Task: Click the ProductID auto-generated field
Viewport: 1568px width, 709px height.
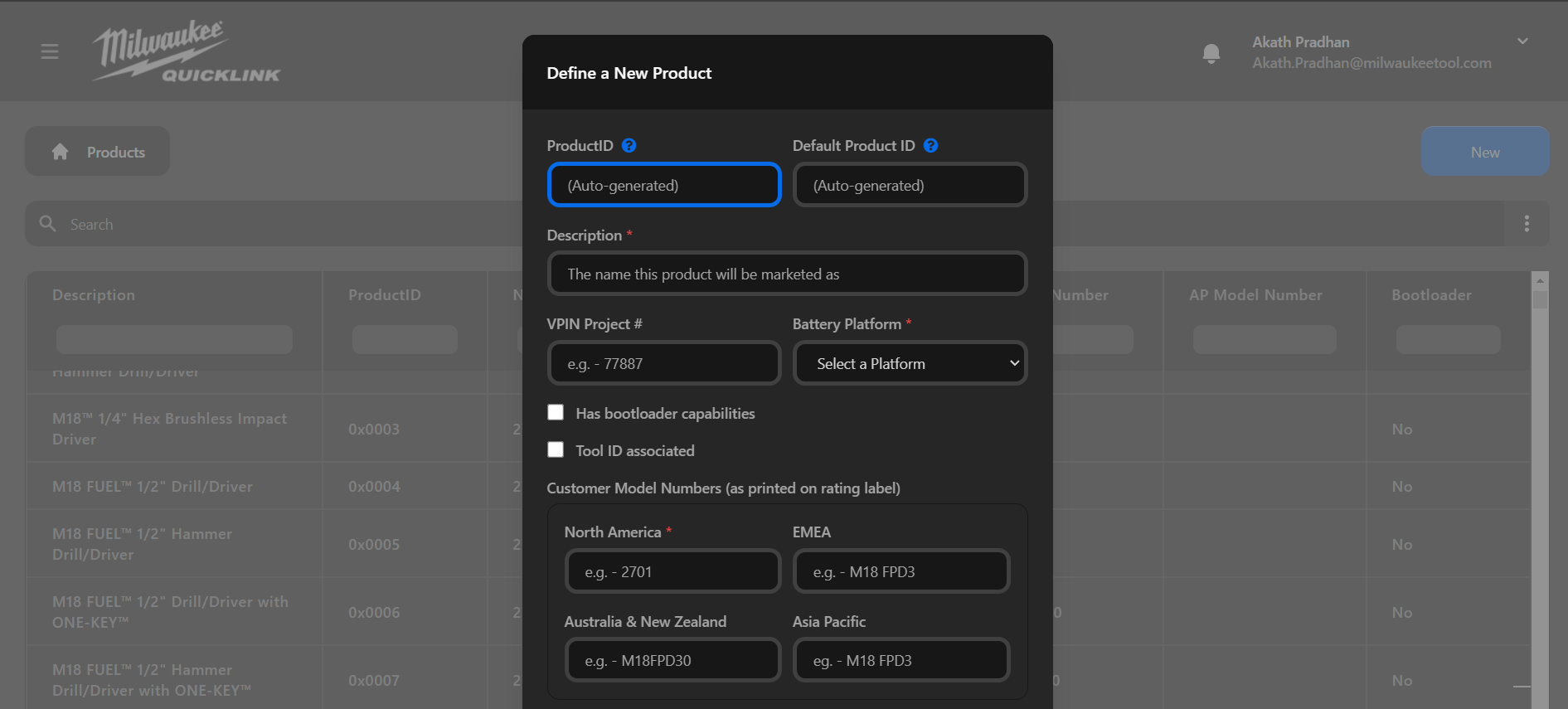Action: [664, 185]
